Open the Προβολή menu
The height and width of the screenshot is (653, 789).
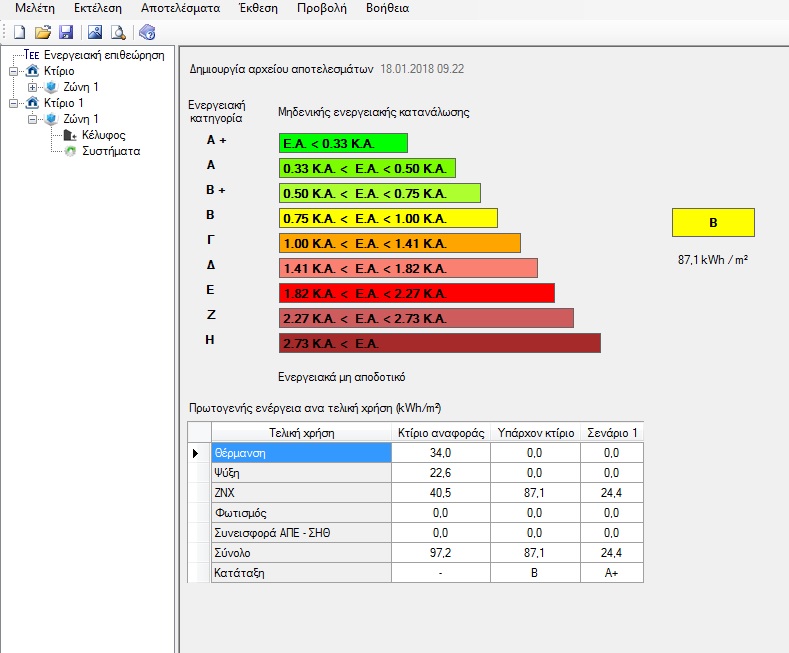tap(322, 8)
